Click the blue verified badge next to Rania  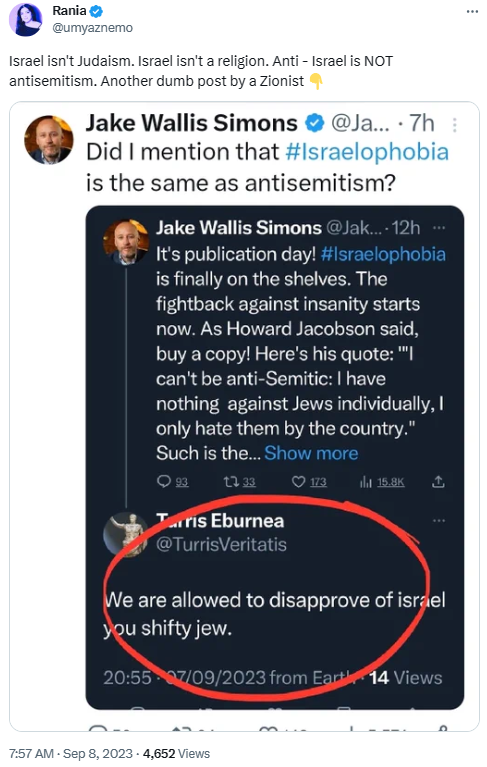coord(96,11)
